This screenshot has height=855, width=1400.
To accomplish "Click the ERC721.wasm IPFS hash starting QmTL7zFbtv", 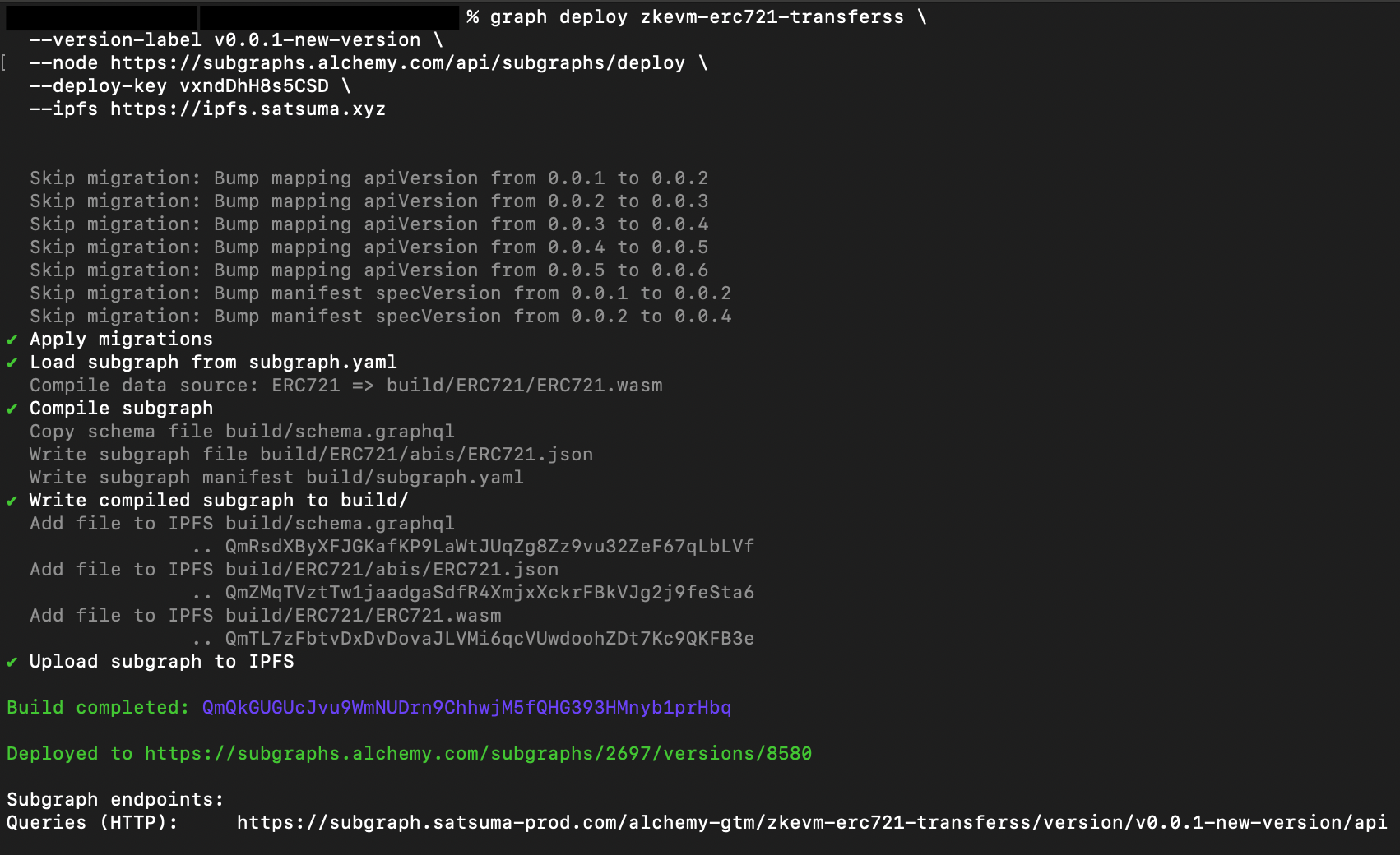I will click(x=489, y=639).
